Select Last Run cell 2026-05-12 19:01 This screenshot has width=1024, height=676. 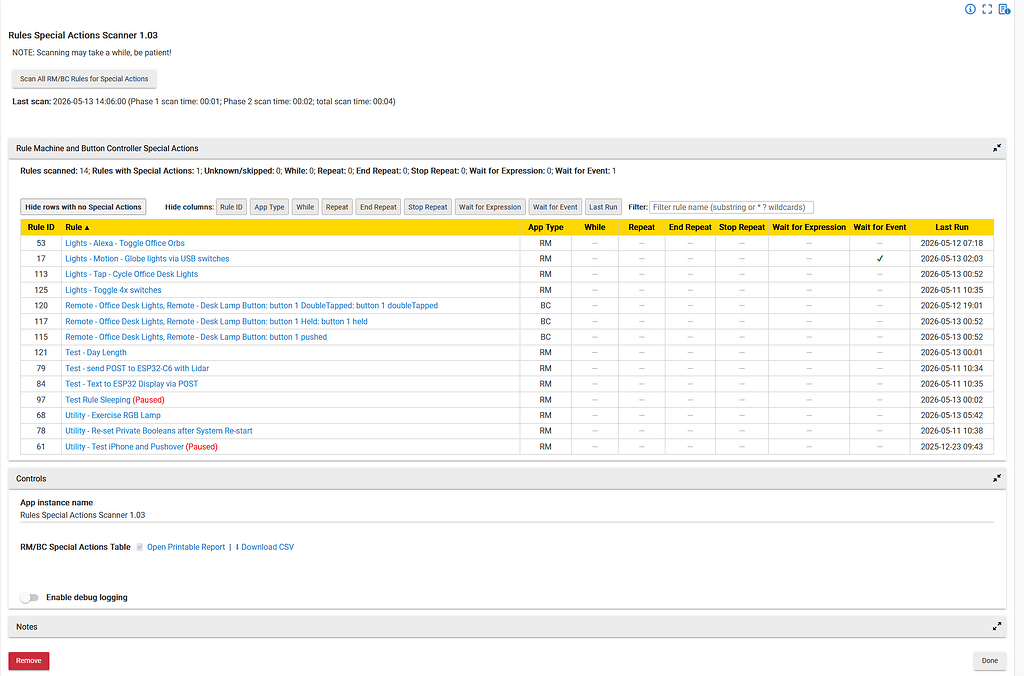[x=952, y=306]
